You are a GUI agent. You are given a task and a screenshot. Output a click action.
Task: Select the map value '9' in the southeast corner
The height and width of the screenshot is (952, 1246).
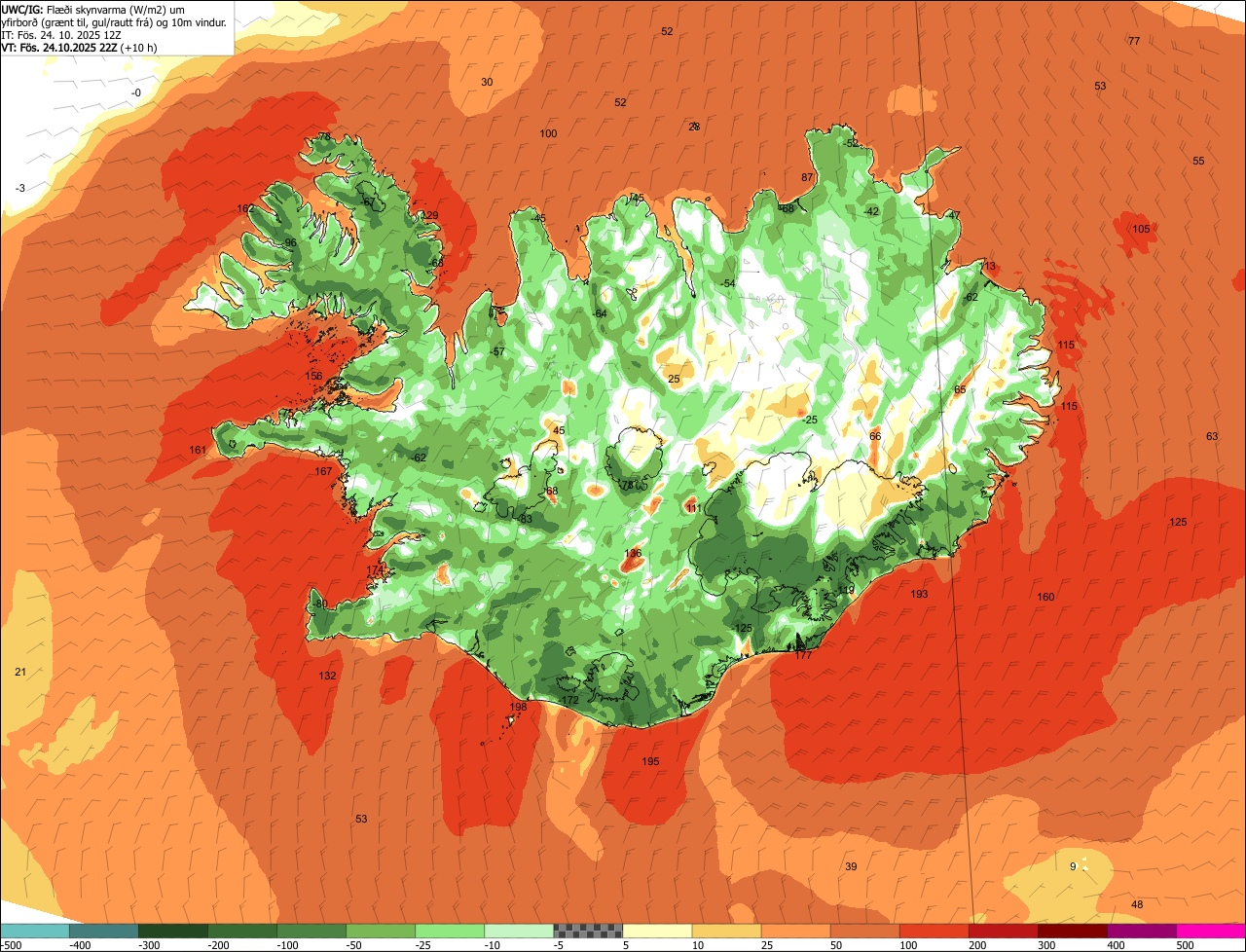point(1074,866)
